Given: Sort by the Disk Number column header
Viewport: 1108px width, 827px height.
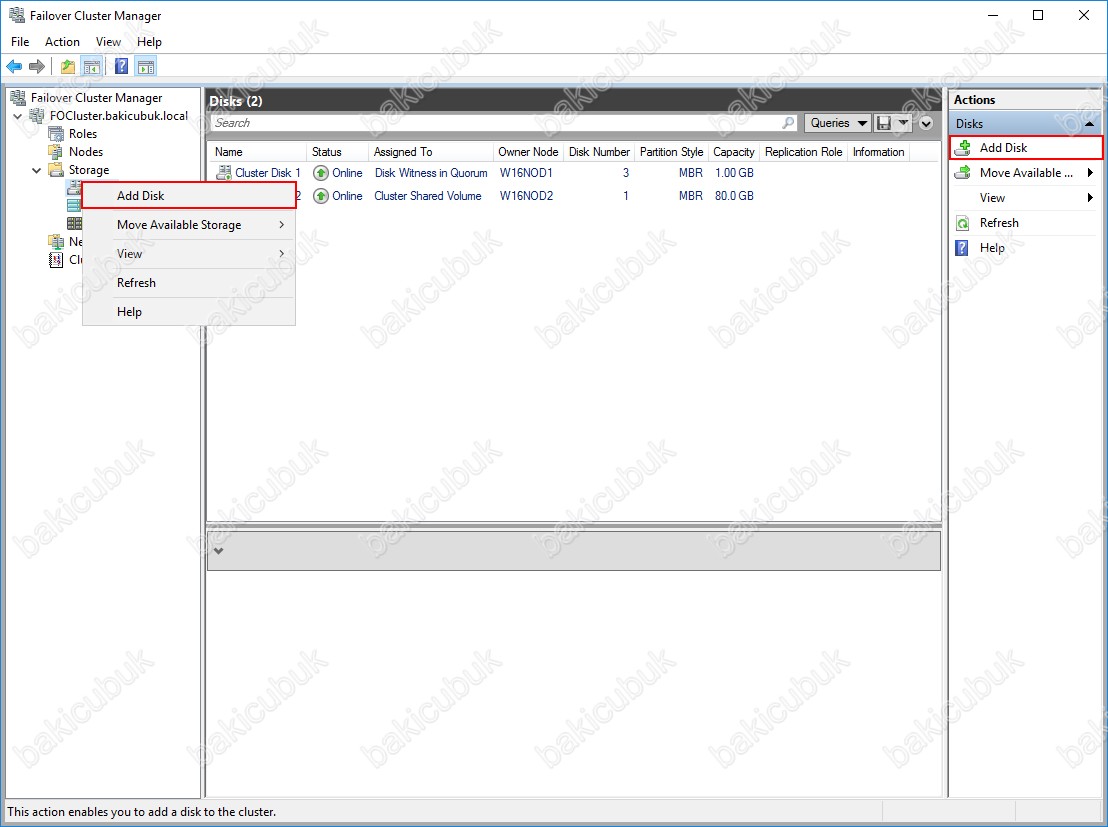Looking at the screenshot, I should point(599,152).
